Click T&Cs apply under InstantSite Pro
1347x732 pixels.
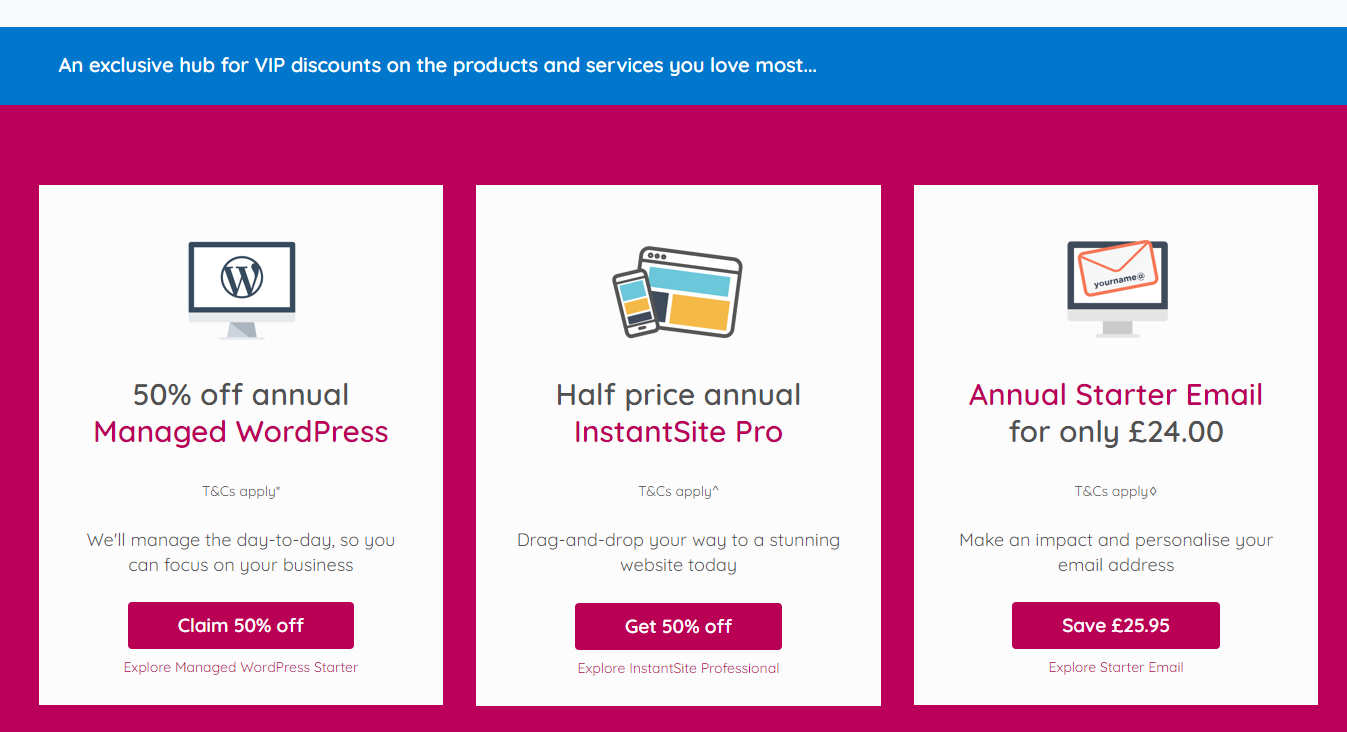pyautogui.click(x=678, y=491)
